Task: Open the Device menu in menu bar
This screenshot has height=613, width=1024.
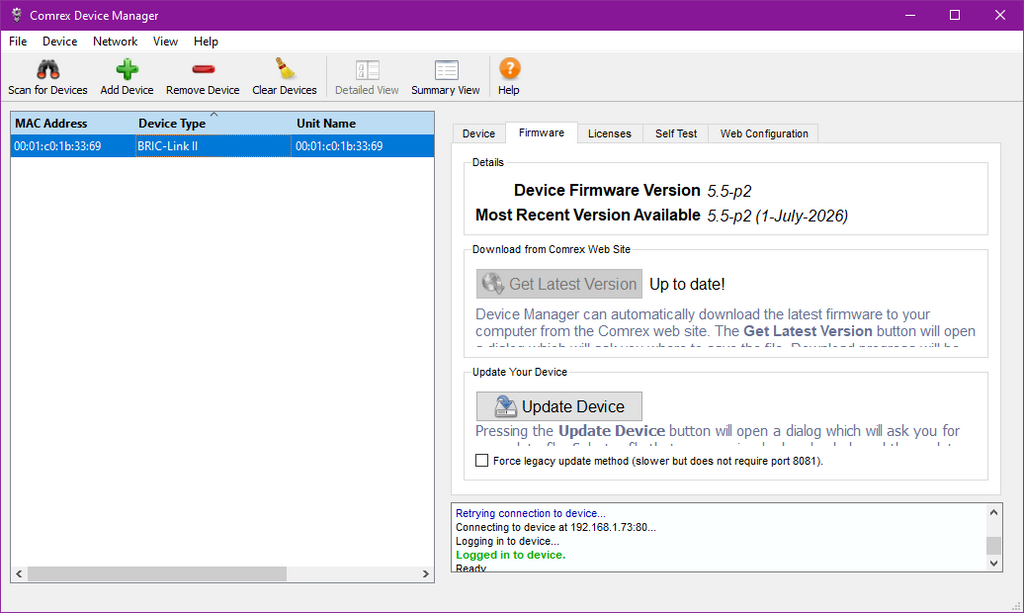Action: click(x=59, y=41)
